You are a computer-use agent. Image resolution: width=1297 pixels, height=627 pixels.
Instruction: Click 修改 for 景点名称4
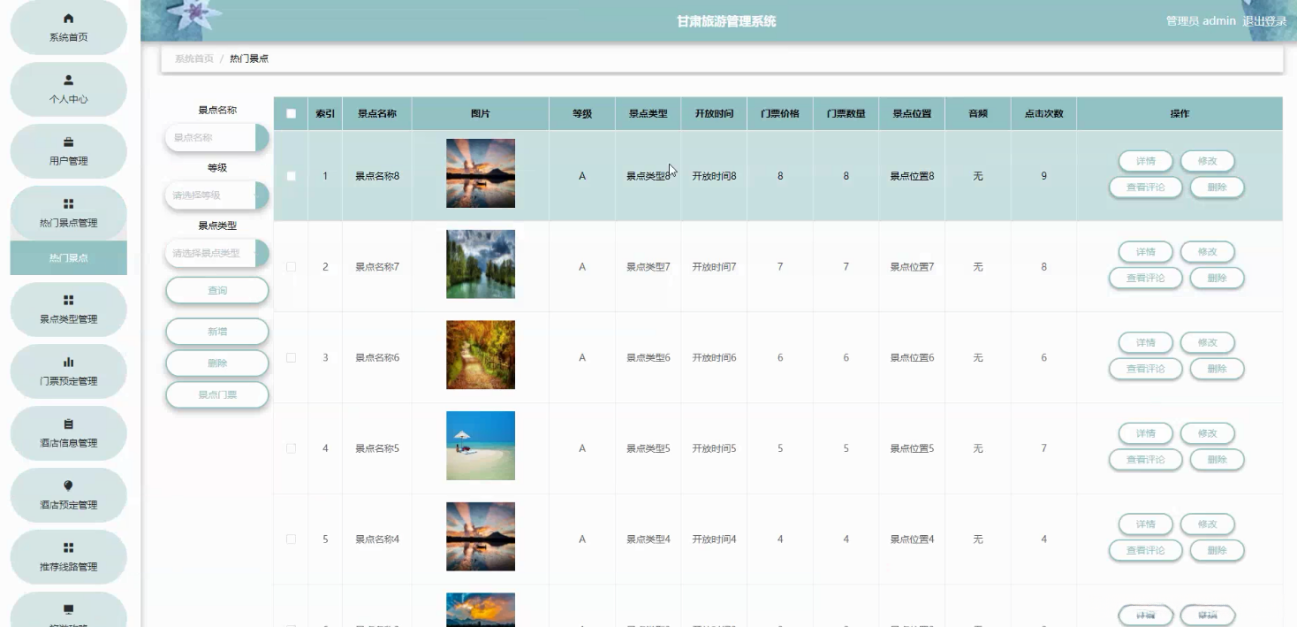[x=1207, y=524]
